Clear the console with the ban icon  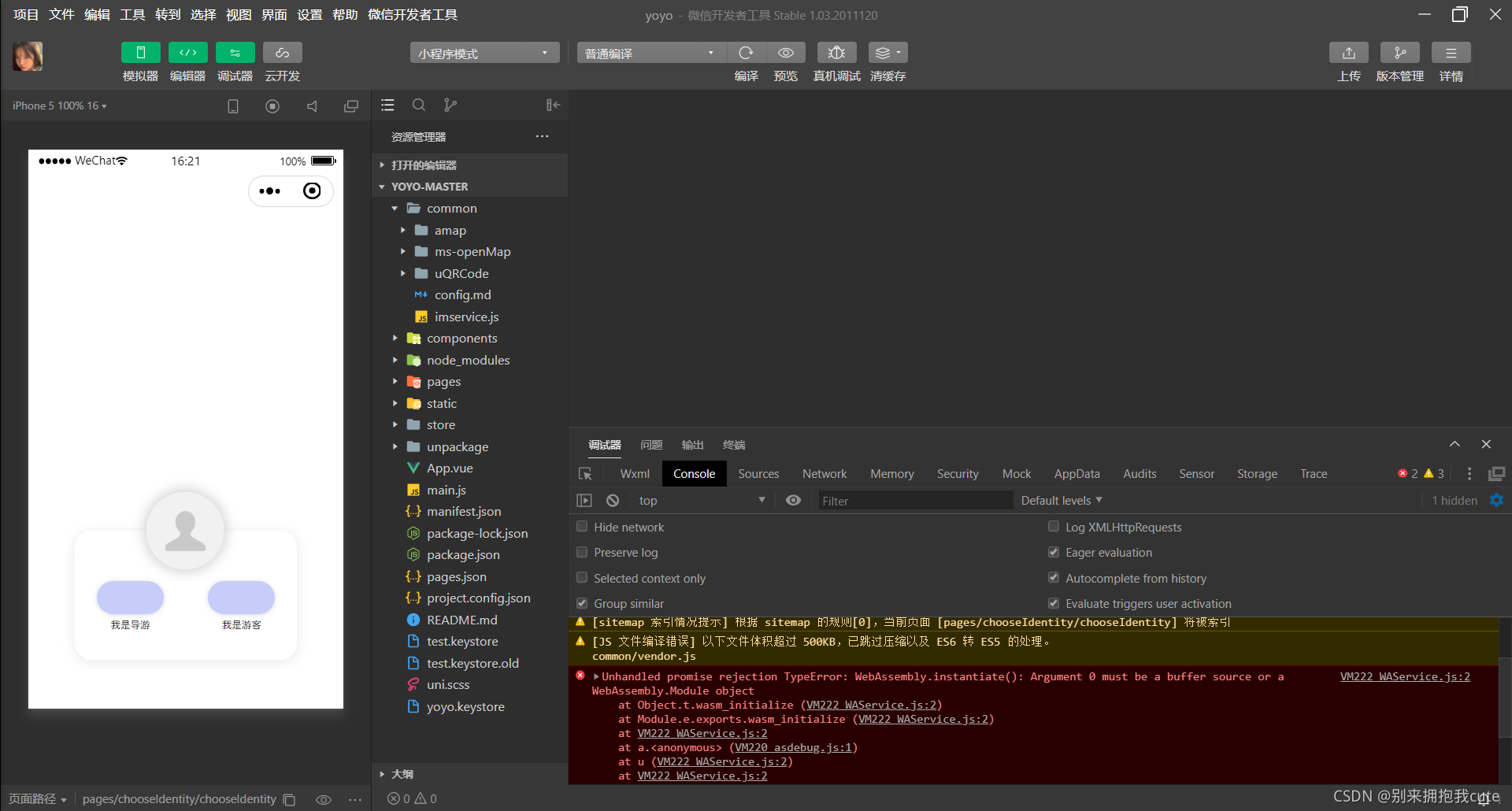click(613, 501)
